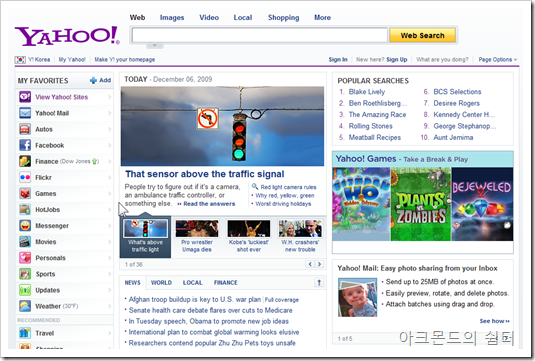Screen dimensions: 535x361
Task: Switch to the NEWS tab
Action: click(x=132, y=283)
